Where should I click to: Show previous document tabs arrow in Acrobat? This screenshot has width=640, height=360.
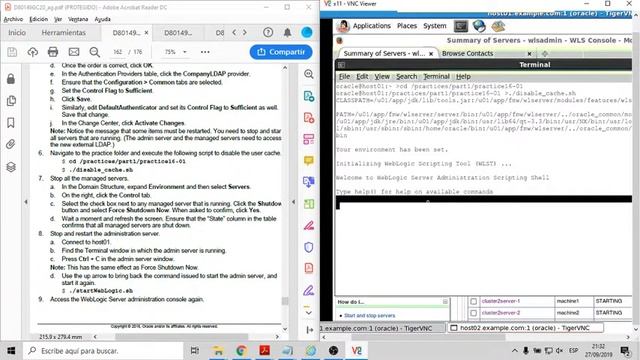[234, 32]
